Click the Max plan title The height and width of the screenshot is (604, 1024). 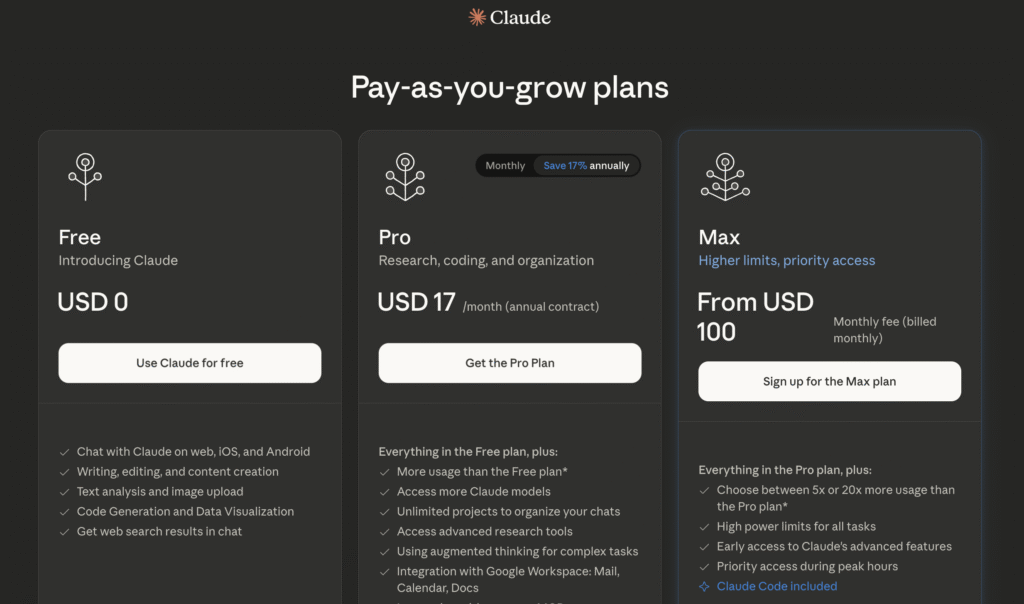[x=719, y=237]
